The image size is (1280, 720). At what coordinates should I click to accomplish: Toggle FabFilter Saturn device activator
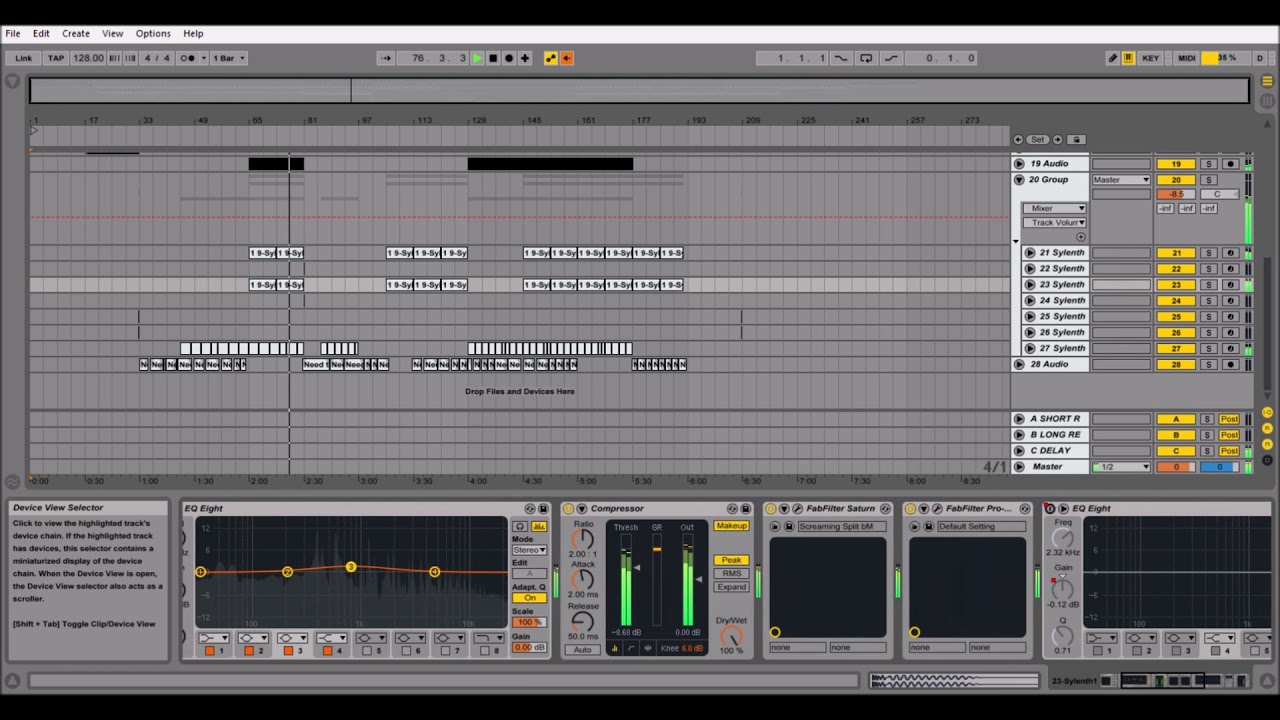click(x=770, y=509)
